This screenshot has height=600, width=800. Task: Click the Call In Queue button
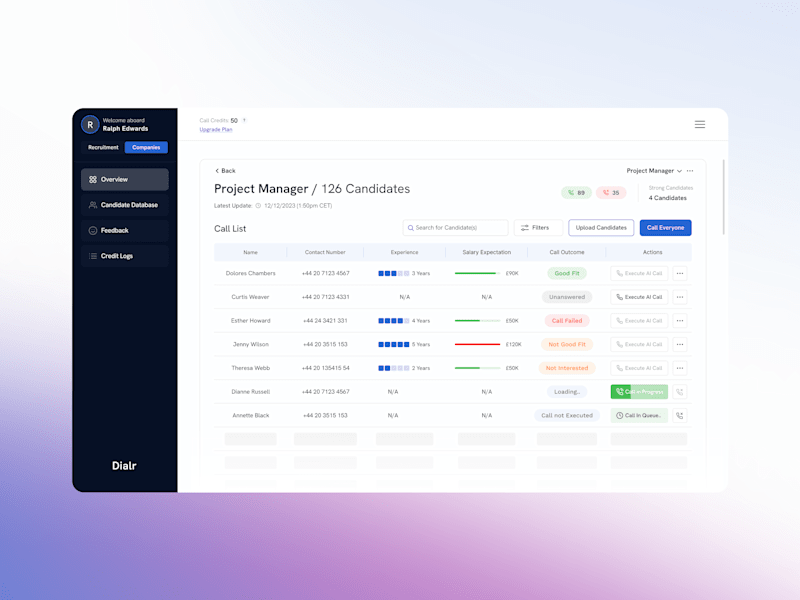click(639, 415)
